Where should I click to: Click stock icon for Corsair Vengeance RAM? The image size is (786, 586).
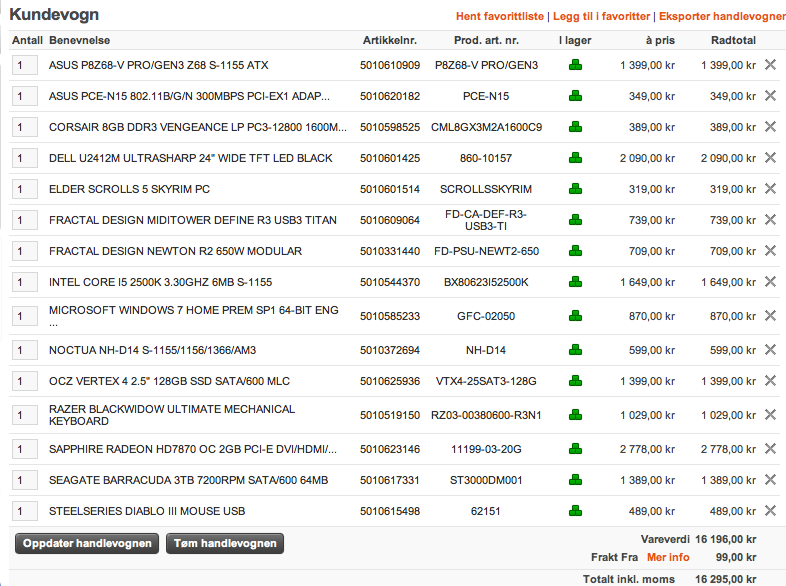tap(575, 127)
